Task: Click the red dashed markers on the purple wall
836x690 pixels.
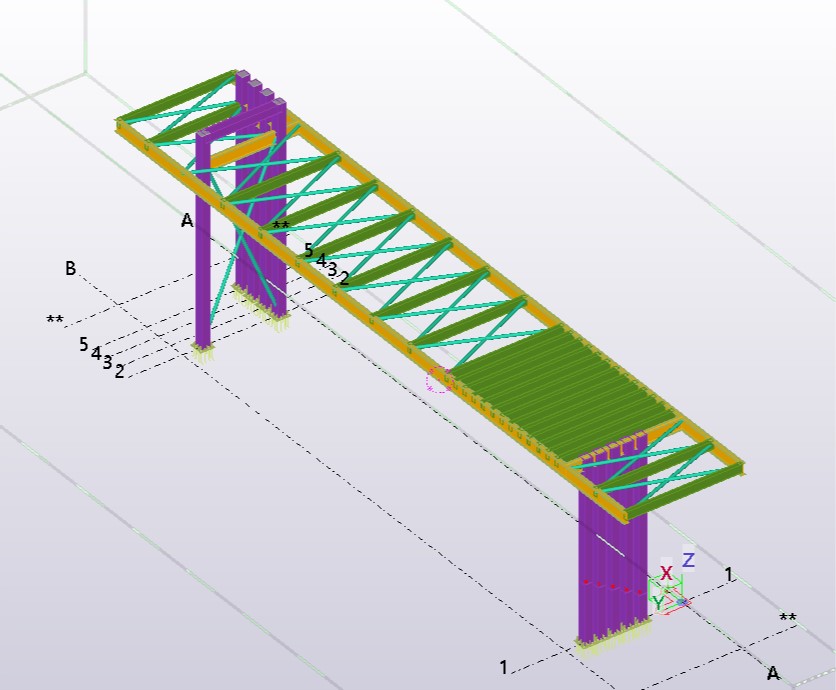Action: coord(610,587)
